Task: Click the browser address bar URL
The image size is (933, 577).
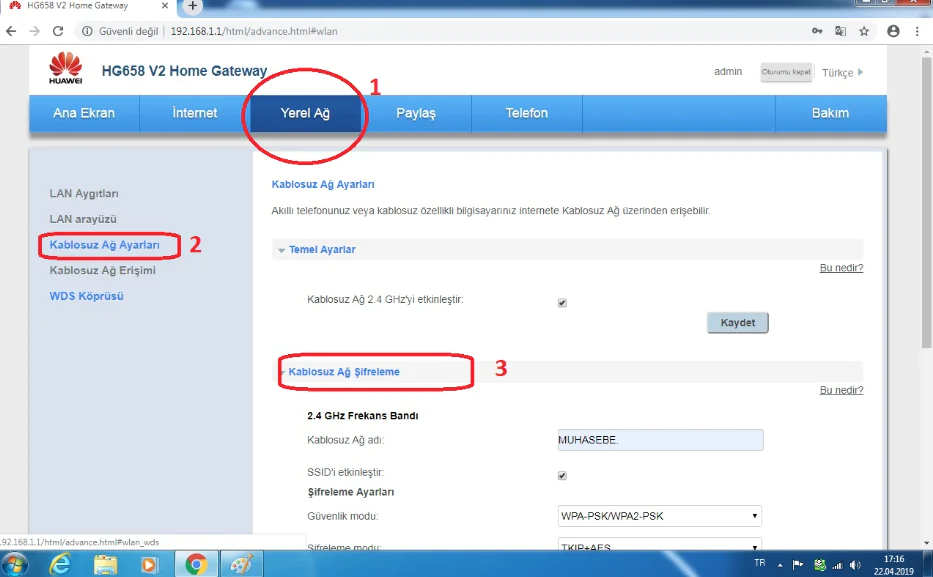Action: [254, 31]
